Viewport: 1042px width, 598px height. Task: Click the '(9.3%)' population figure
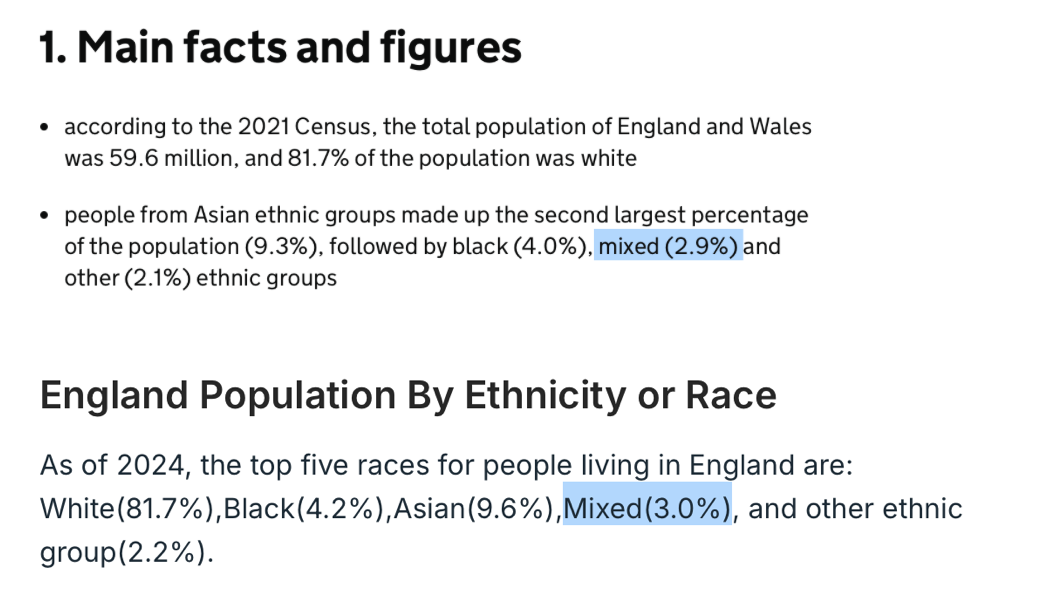pyautogui.click(x=281, y=246)
